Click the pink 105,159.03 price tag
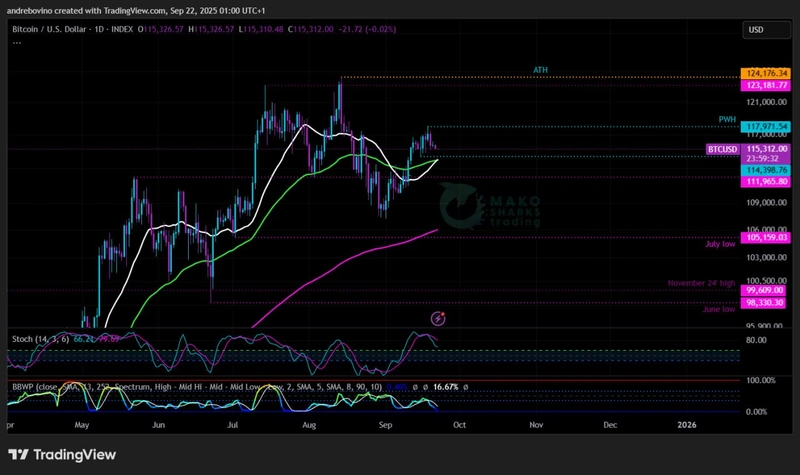Viewport: 800px width, 475px height. pos(767,238)
